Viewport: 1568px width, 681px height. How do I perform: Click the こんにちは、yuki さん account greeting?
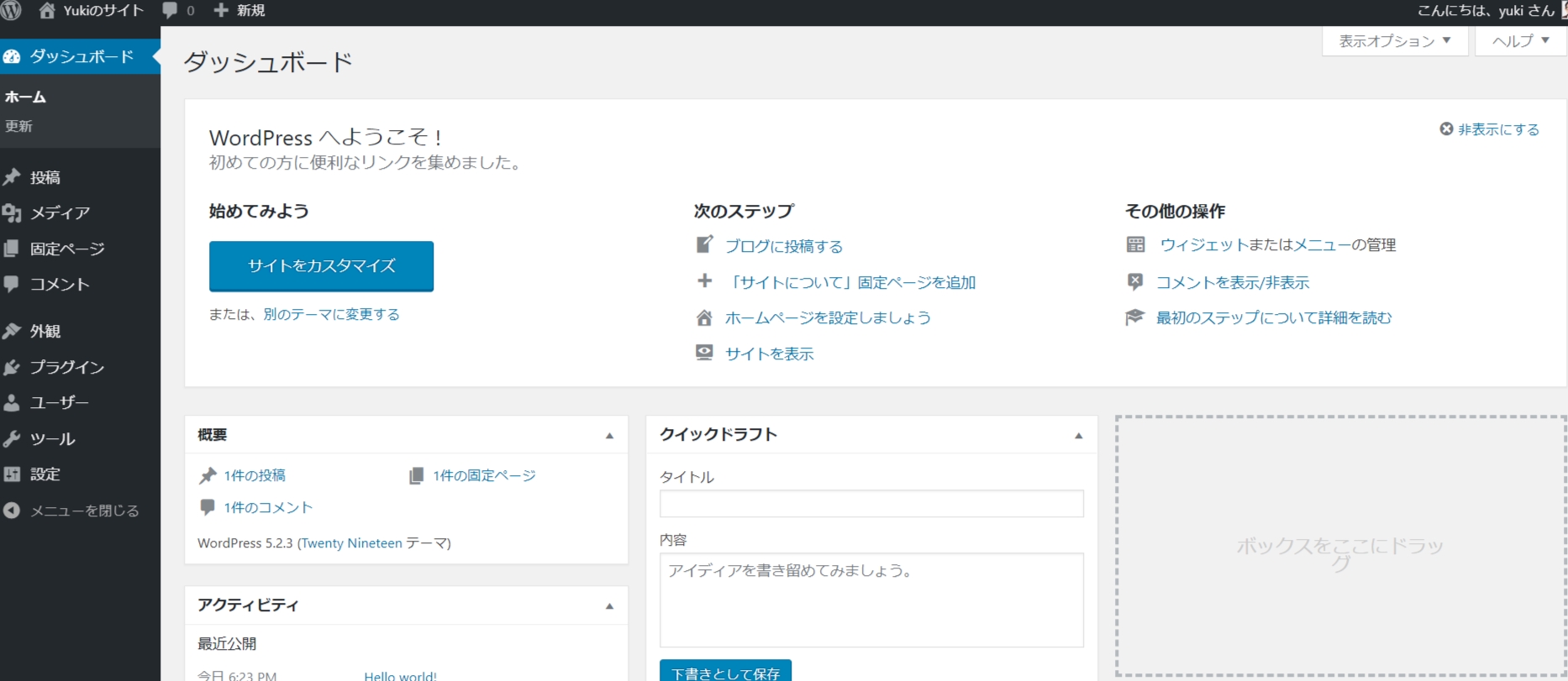1486,11
